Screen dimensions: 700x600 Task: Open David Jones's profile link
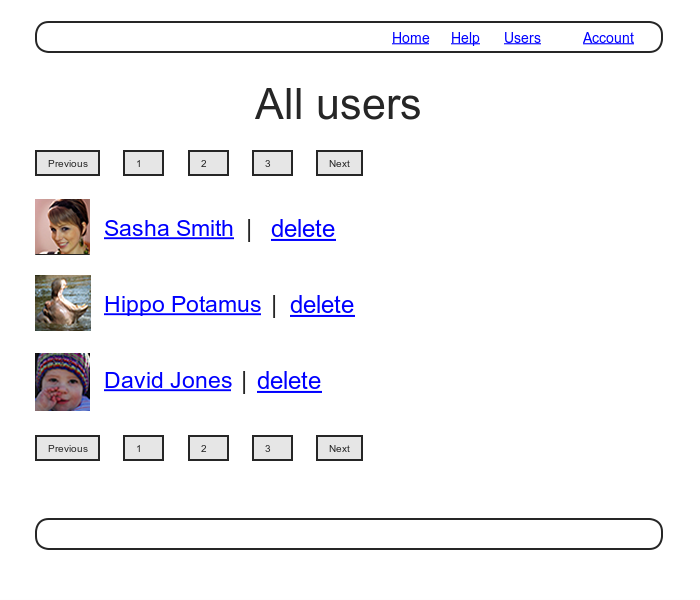pos(168,381)
